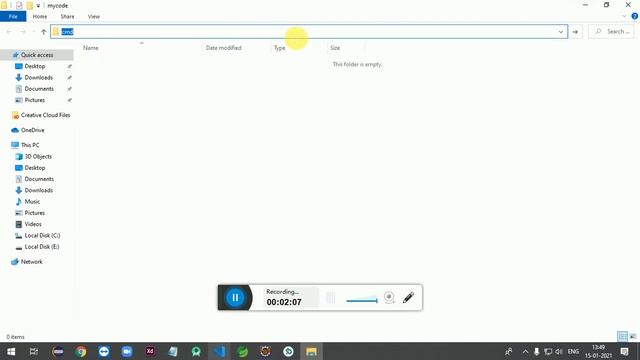The width and height of the screenshot is (640, 360).
Task: Open TeamViewer from taskbar
Action: [104, 351]
